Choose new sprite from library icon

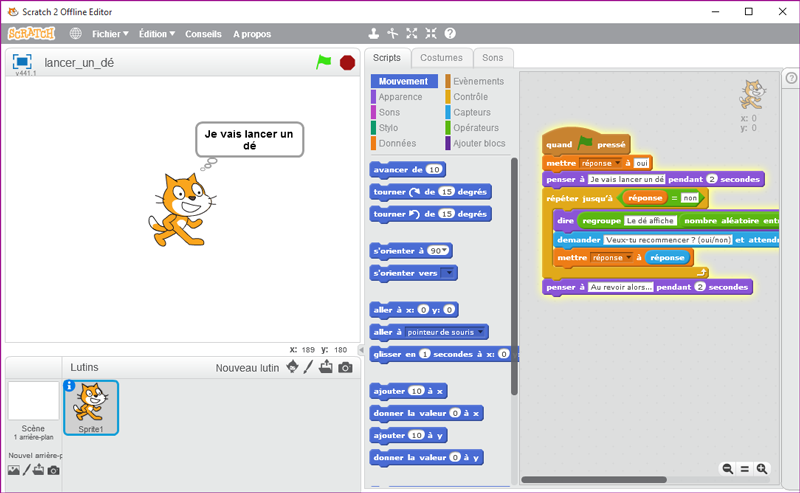(x=292, y=367)
